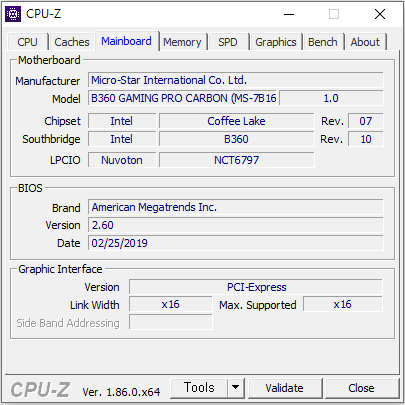The height and width of the screenshot is (405, 405).
Task: Click the Validate button
Action: (x=285, y=388)
